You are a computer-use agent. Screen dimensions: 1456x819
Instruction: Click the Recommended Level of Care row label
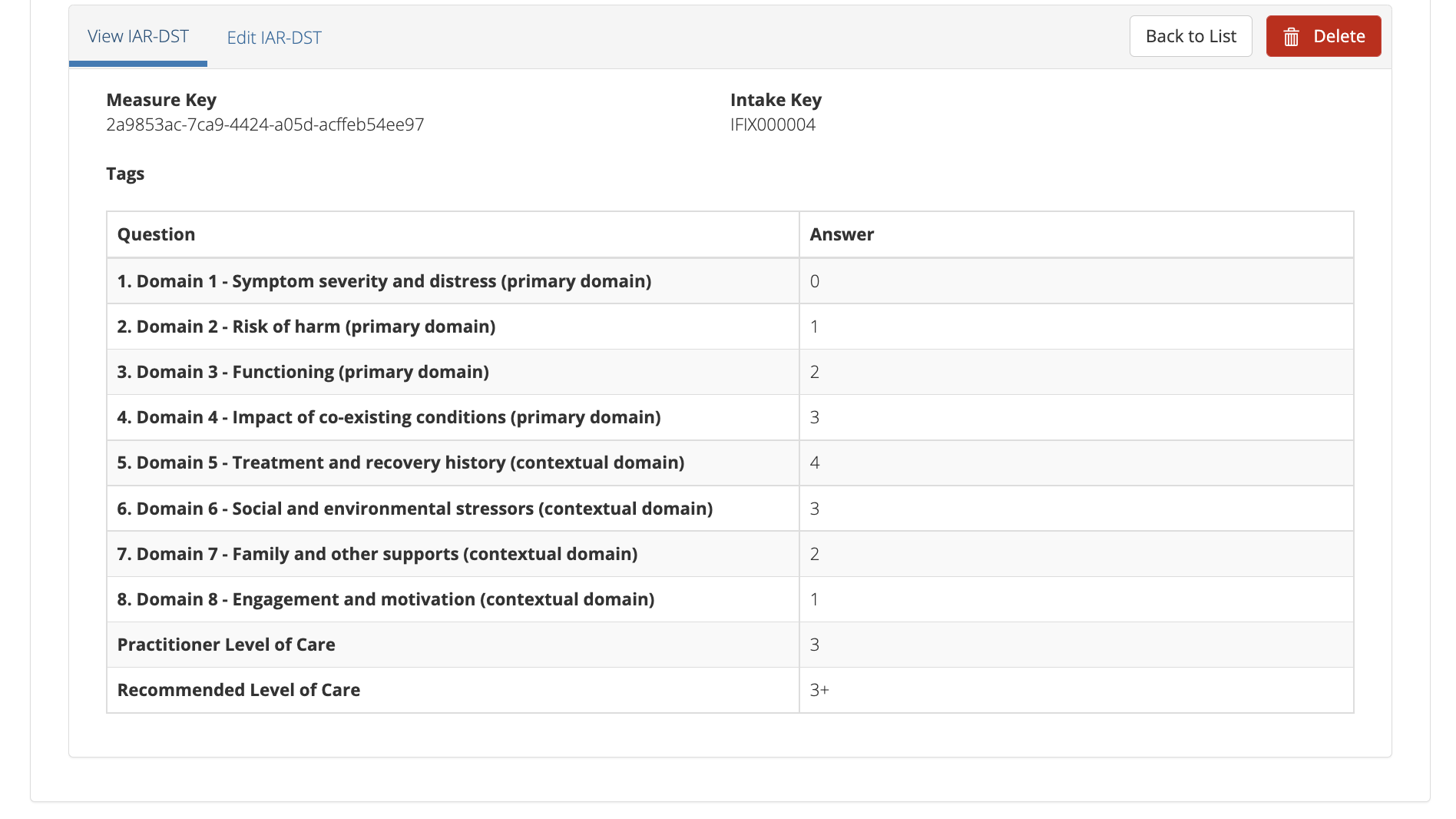[x=238, y=690]
